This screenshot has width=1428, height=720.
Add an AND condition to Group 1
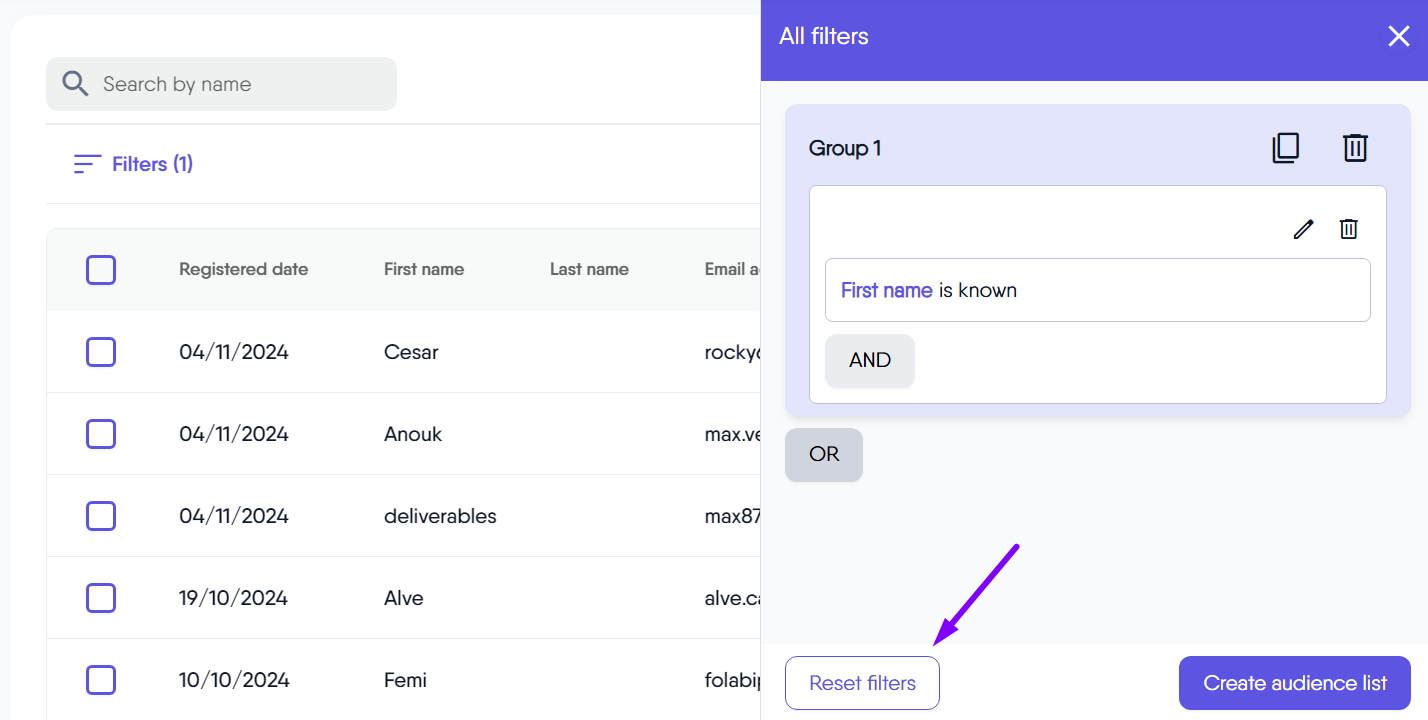click(x=869, y=361)
